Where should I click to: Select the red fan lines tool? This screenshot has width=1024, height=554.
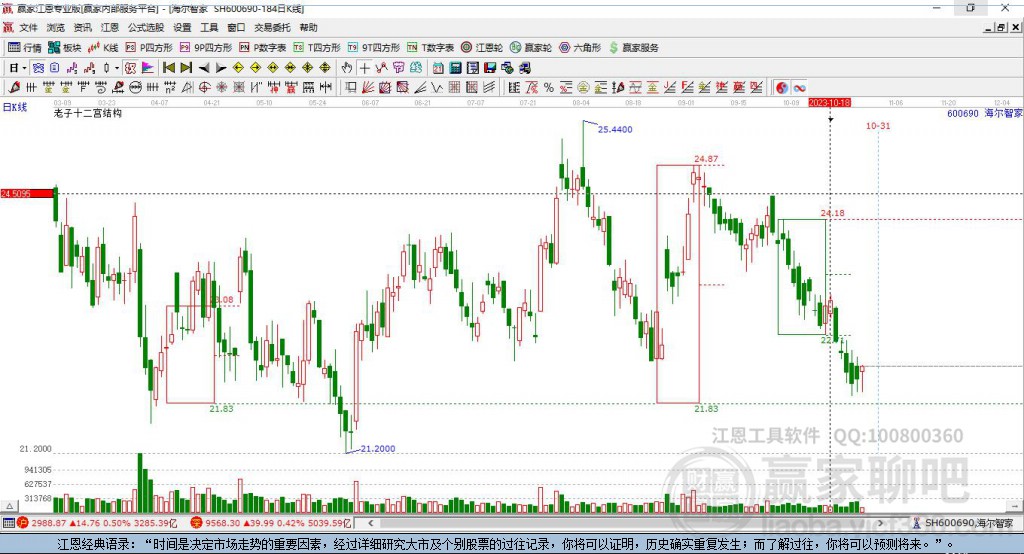click(368, 88)
